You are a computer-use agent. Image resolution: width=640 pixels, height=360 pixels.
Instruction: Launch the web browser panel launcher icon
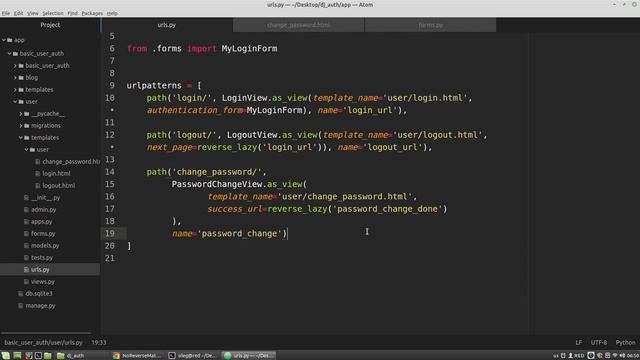(28, 356)
